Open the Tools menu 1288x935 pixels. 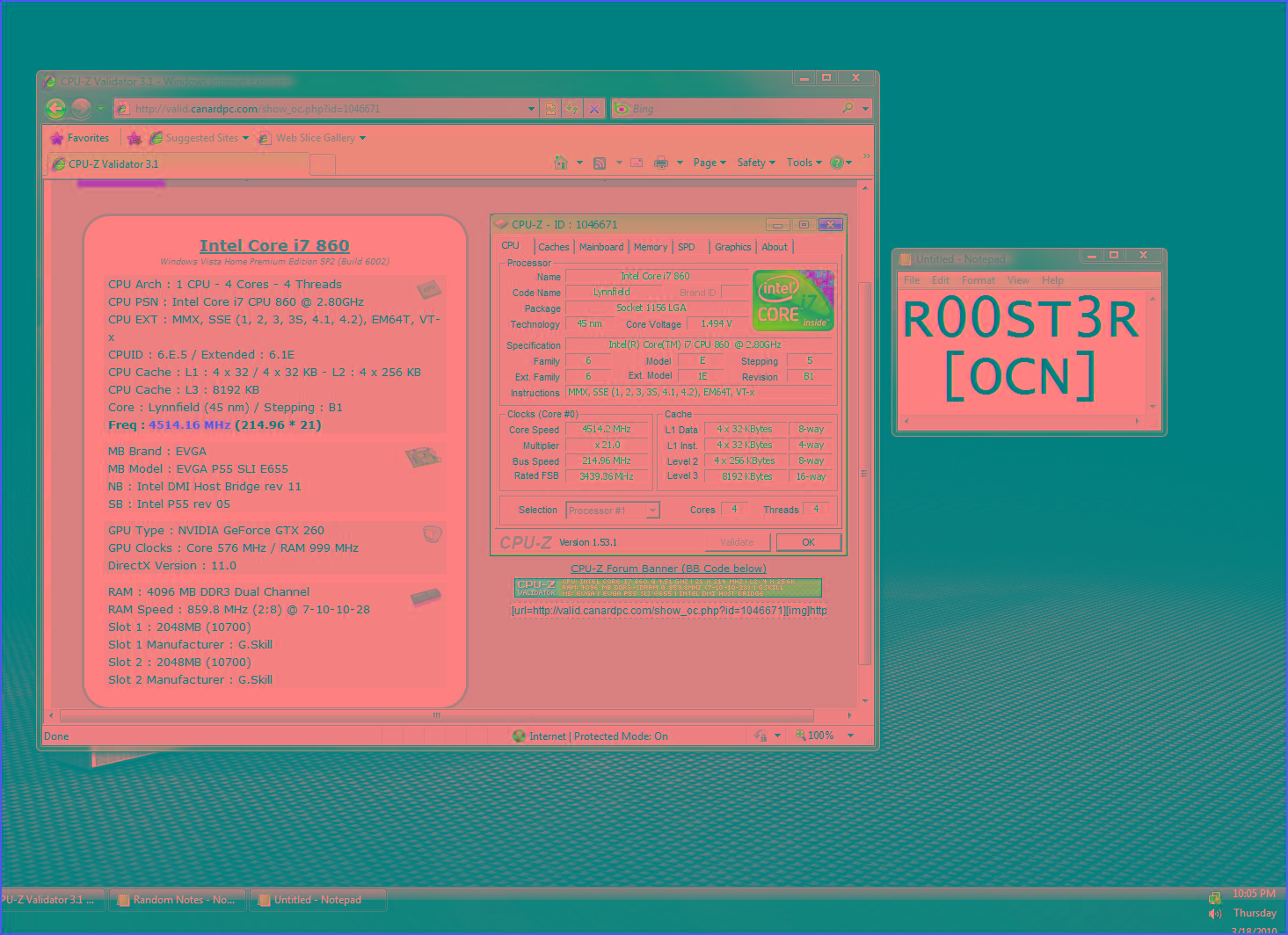804,163
